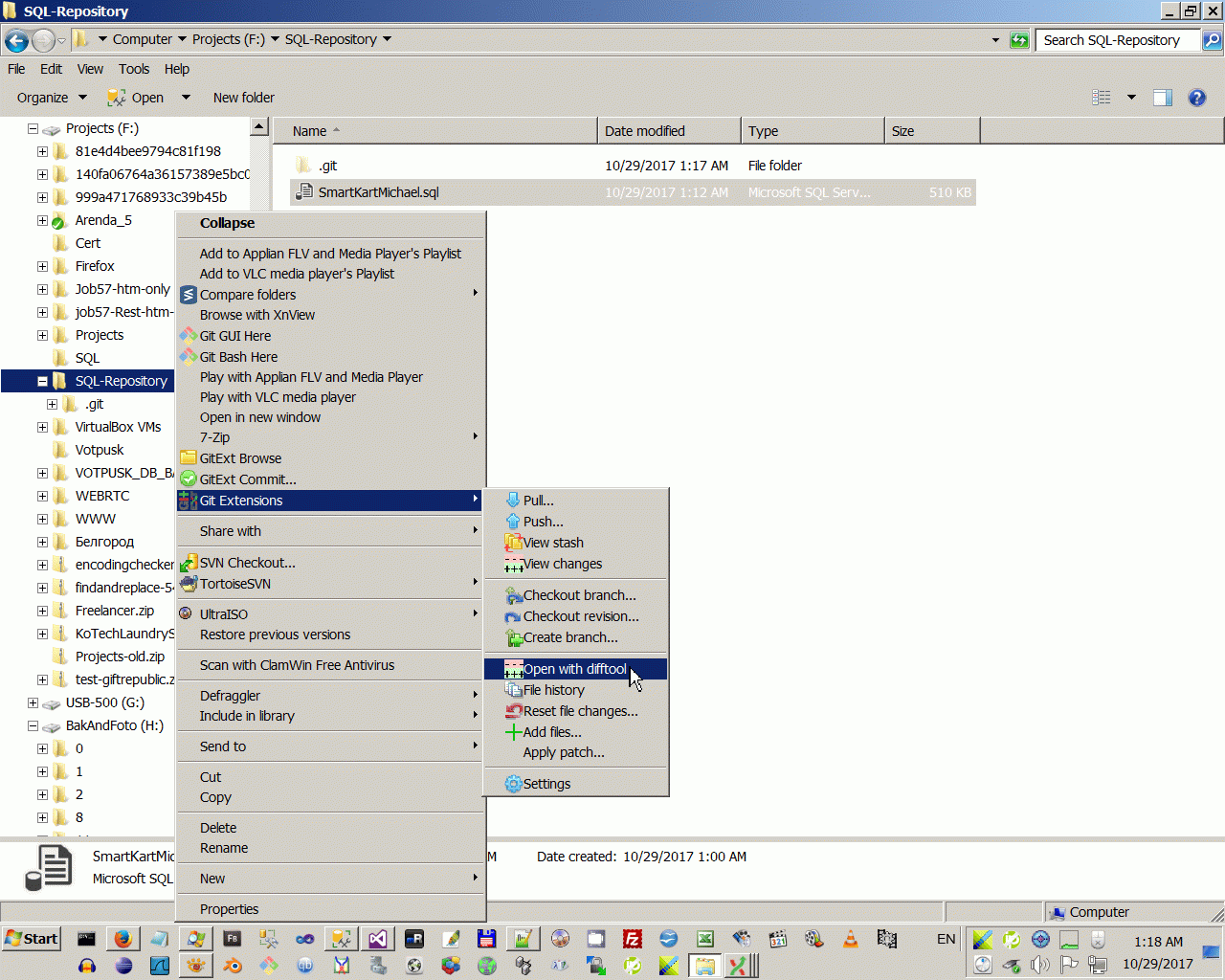Click the Excel icon in taskbar
This screenshot has width=1225, height=980.
point(705,939)
